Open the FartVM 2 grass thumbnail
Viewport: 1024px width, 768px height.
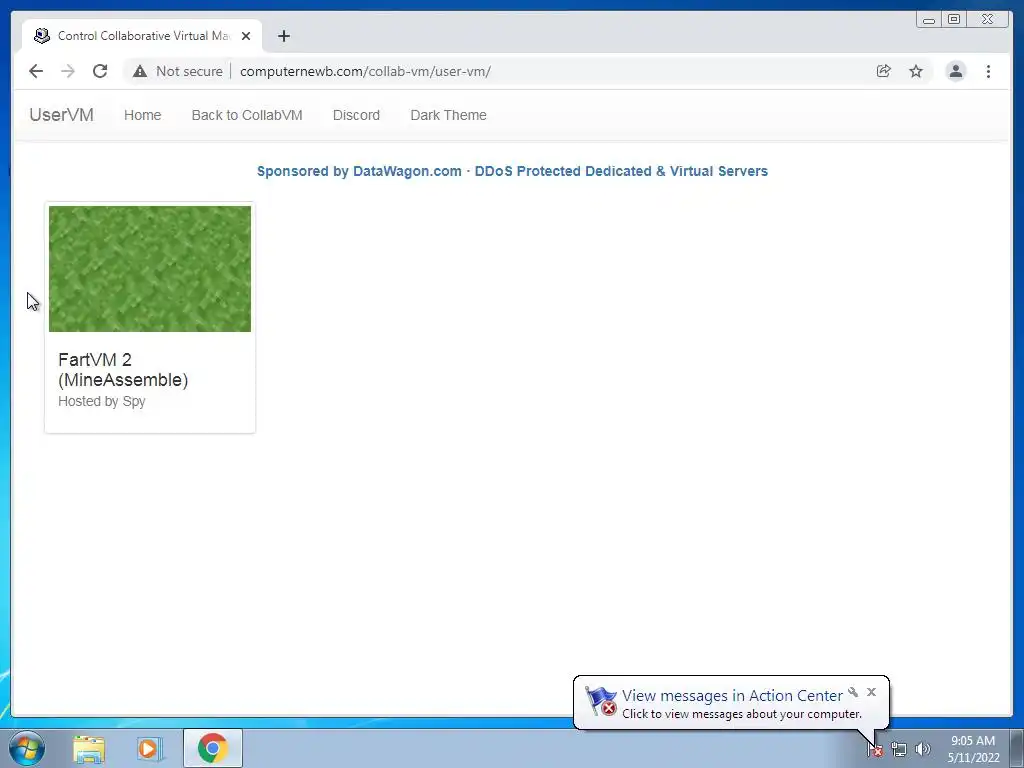point(150,268)
